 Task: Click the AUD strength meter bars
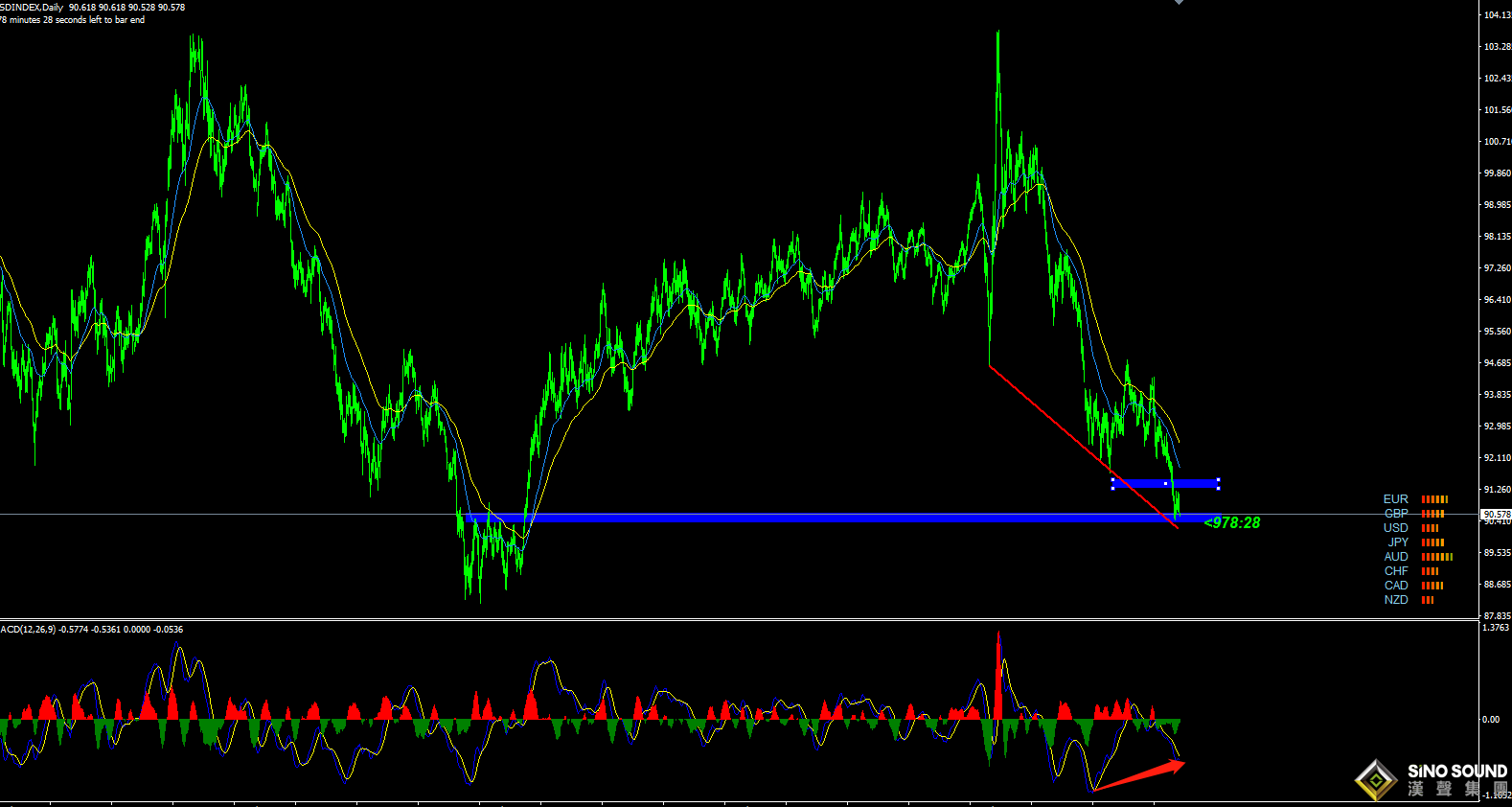1436,557
